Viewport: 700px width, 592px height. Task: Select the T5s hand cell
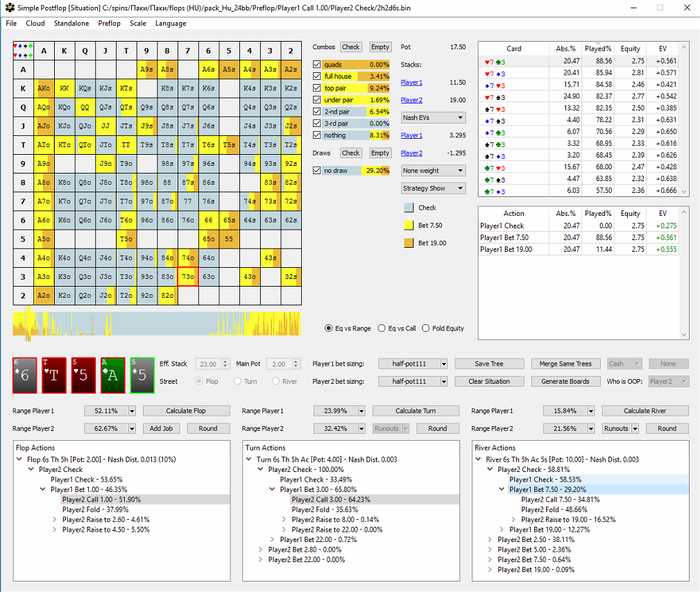coord(229,145)
